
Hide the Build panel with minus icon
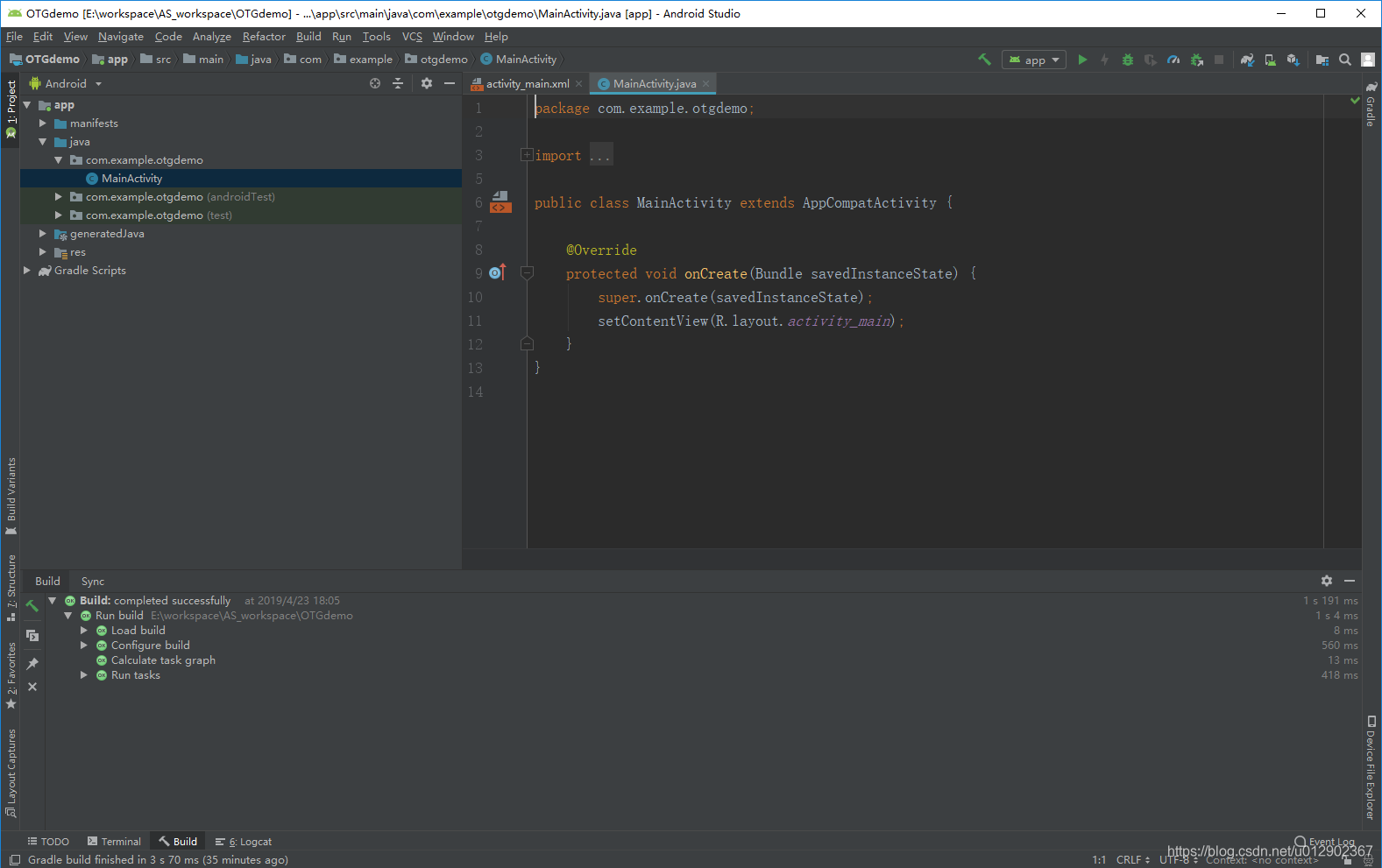coord(1350,581)
